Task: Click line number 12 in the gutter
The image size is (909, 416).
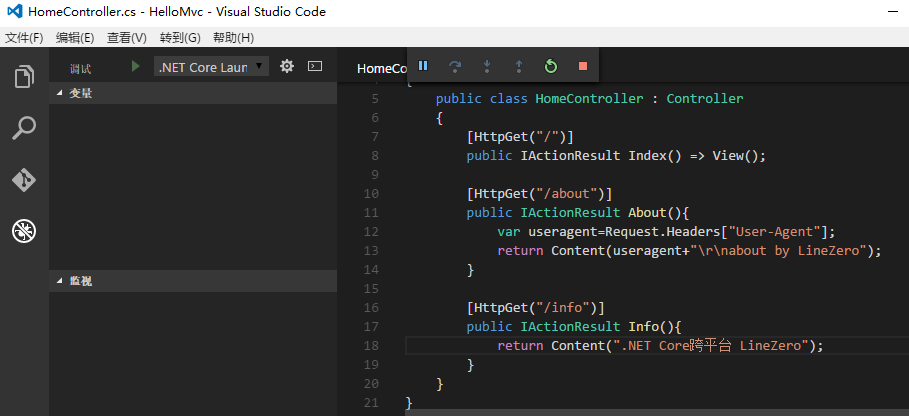Action: (371, 231)
